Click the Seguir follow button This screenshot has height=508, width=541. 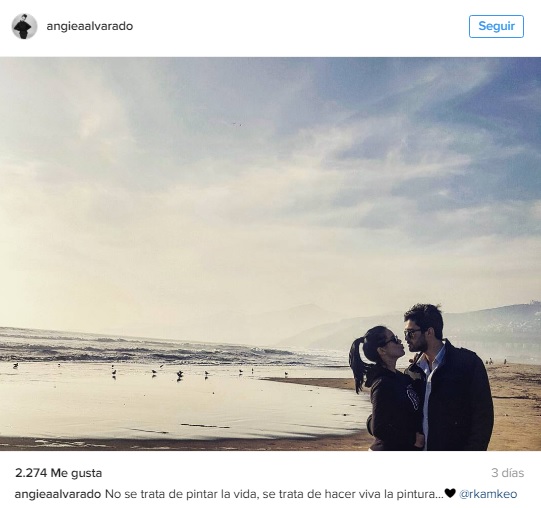coord(496,26)
